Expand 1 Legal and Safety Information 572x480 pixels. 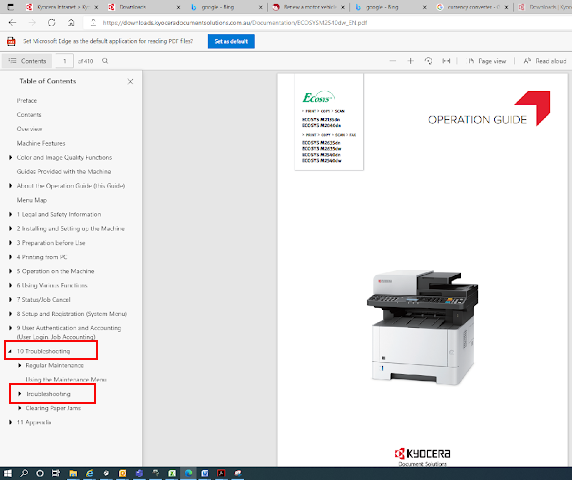(x=11, y=214)
